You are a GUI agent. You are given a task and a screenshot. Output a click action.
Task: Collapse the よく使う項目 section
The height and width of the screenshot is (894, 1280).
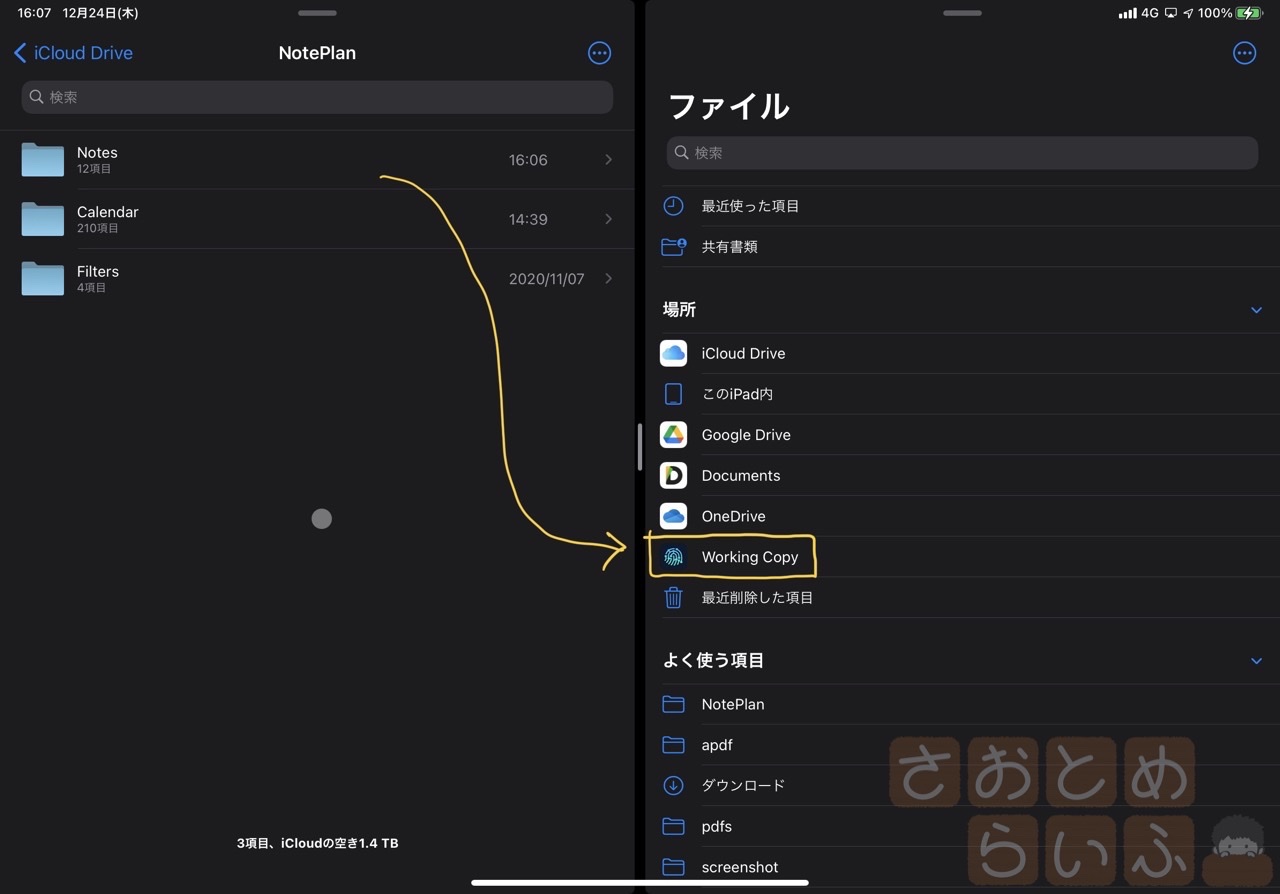point(1256,661)
